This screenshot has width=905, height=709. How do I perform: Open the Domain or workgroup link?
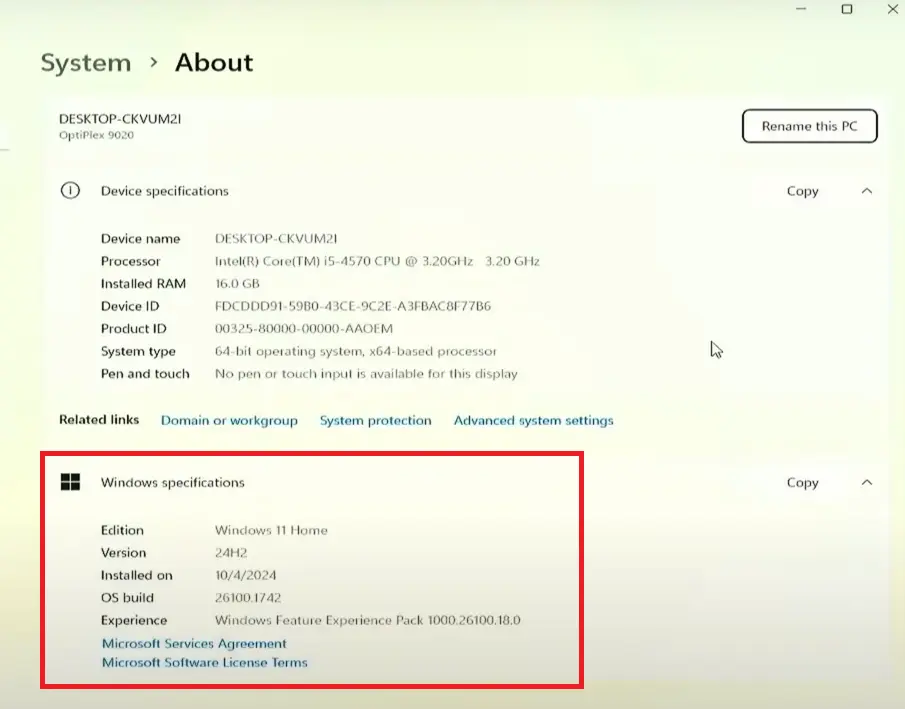pyautogui.click(x=229, y=420)
